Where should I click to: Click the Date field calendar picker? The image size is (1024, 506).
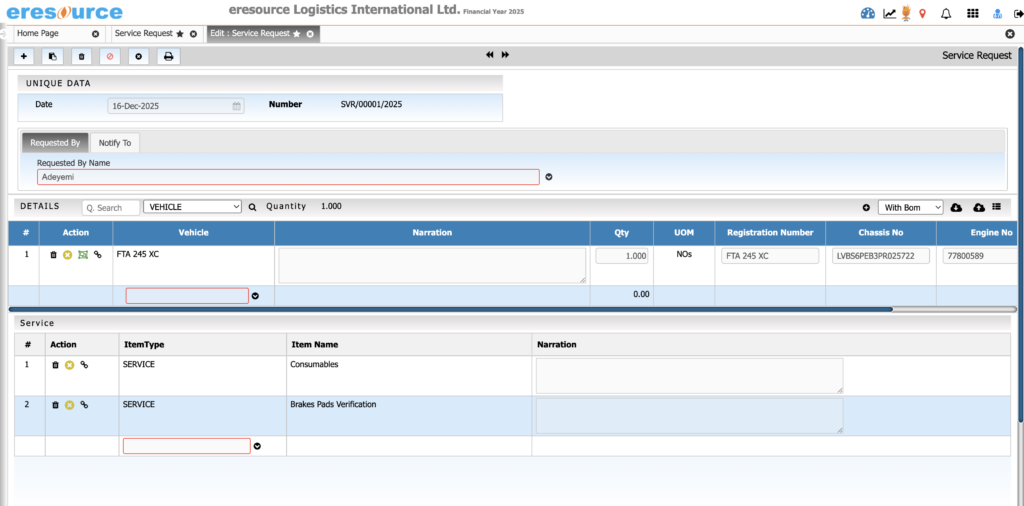coord(237,105)
